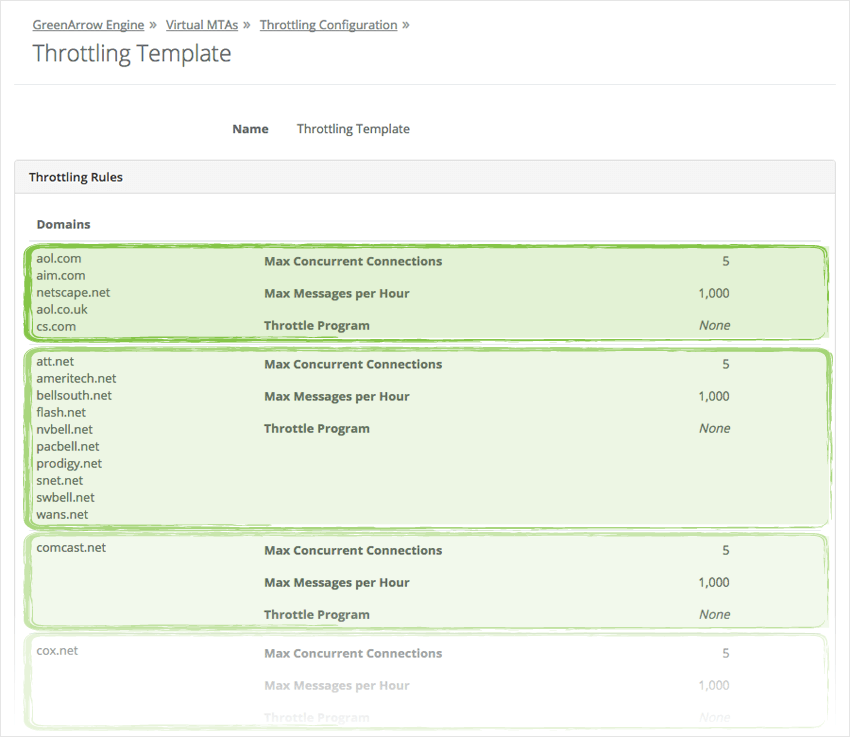This screenshot has height=737, width=850.
Task: Click the Domains column heading
Action: coord(64,225)
